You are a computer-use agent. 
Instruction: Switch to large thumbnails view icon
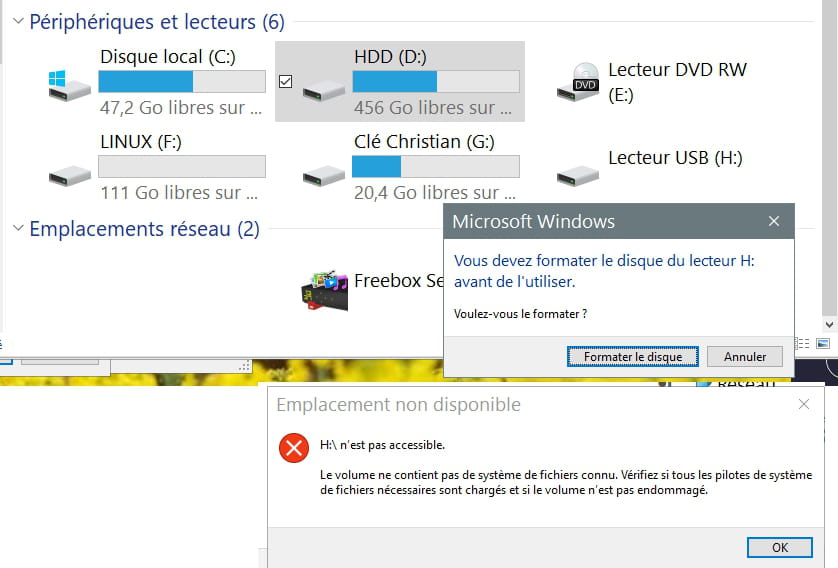click(823, 344)
